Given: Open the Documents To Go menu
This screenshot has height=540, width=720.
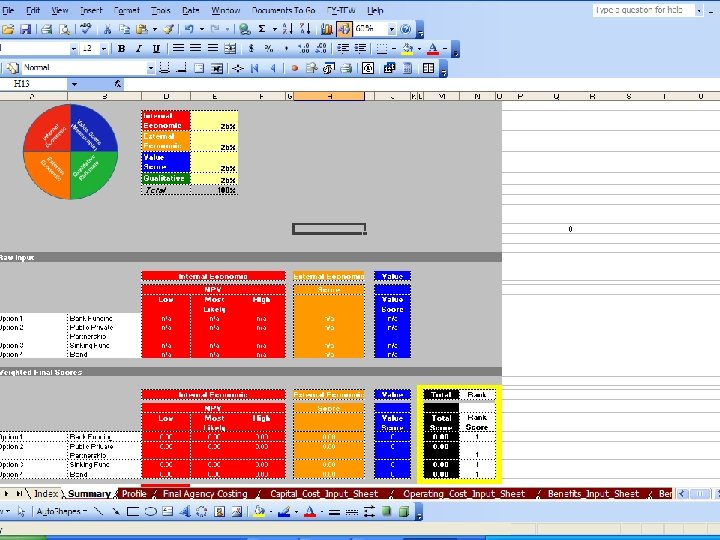Looking at the screenshot, I should (283, 10).
